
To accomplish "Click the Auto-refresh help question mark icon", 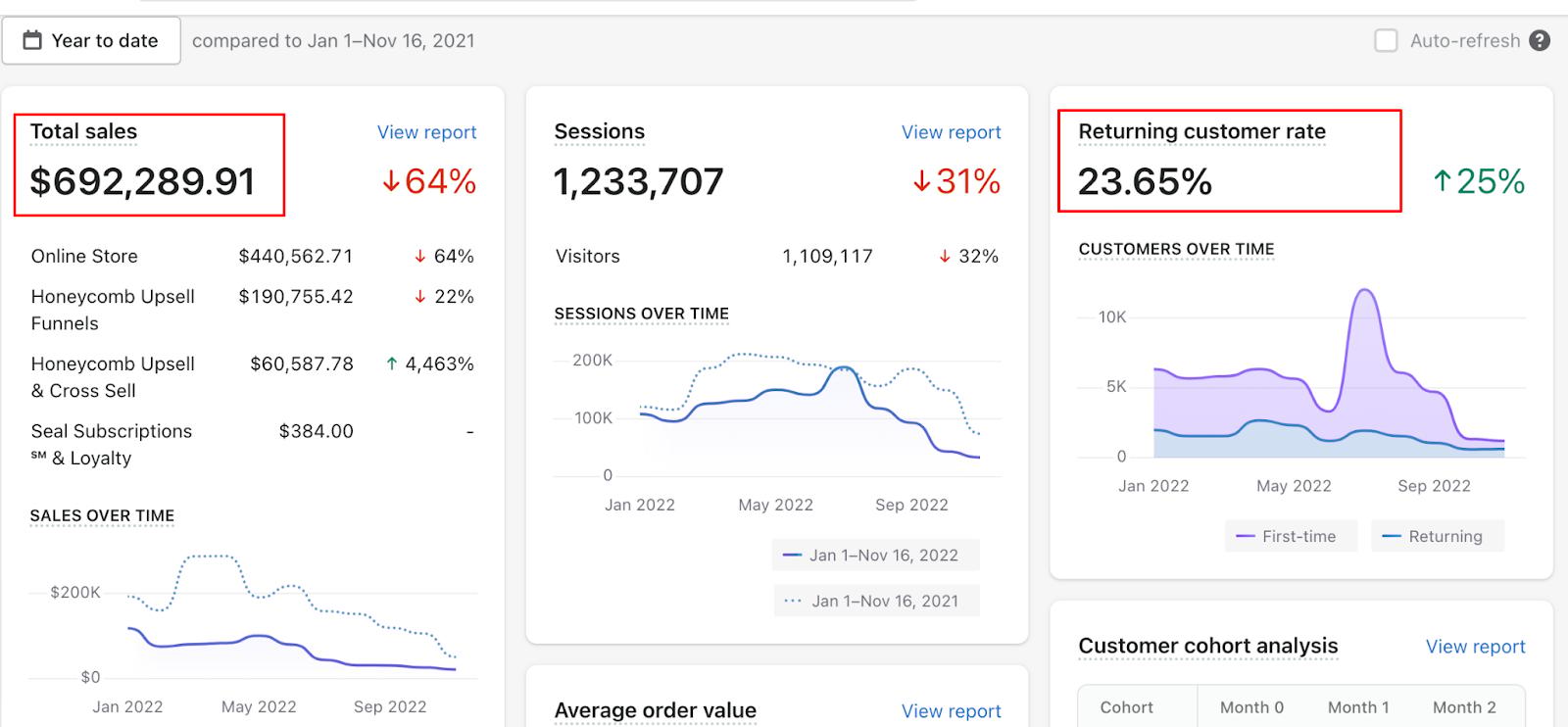I will (x=1540, y=40).
